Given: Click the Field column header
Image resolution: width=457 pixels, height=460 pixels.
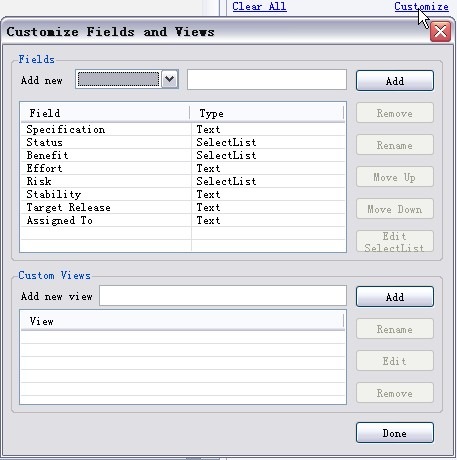Looking at the screenshot, I should tap(105, 113).
